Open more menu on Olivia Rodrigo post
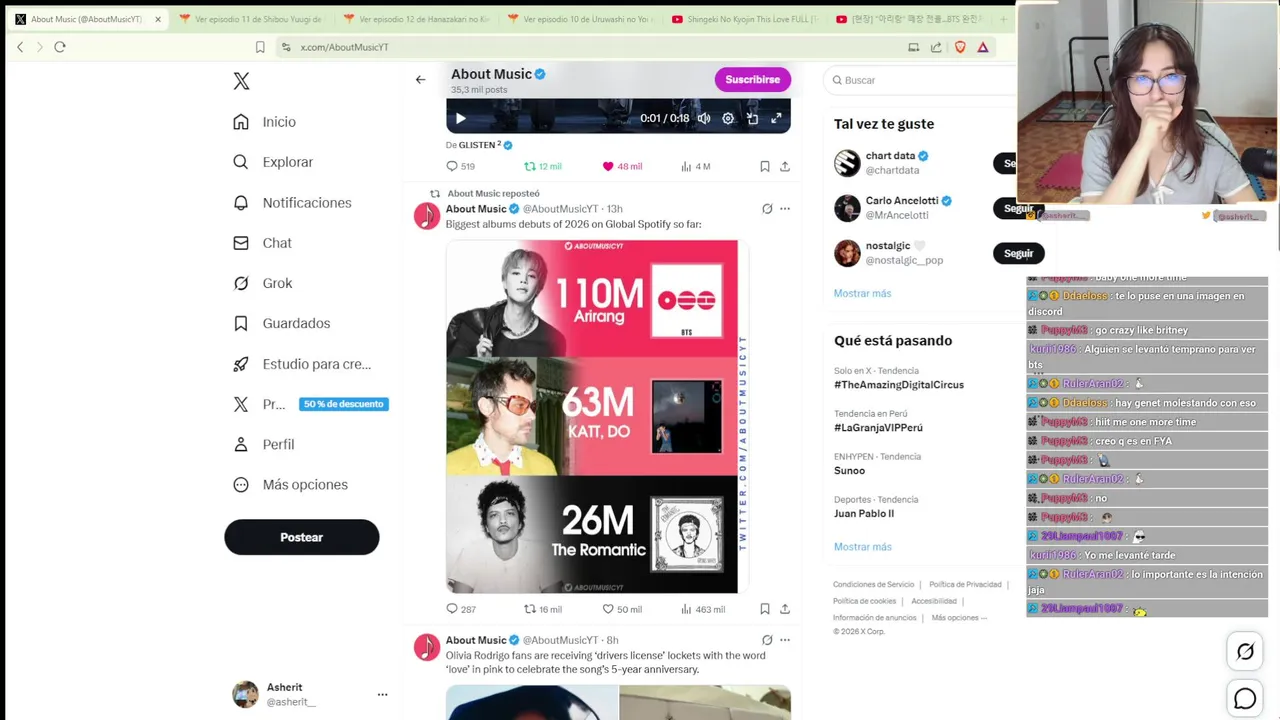Viewport: 1280px width, 720px height. click(785, 640)
